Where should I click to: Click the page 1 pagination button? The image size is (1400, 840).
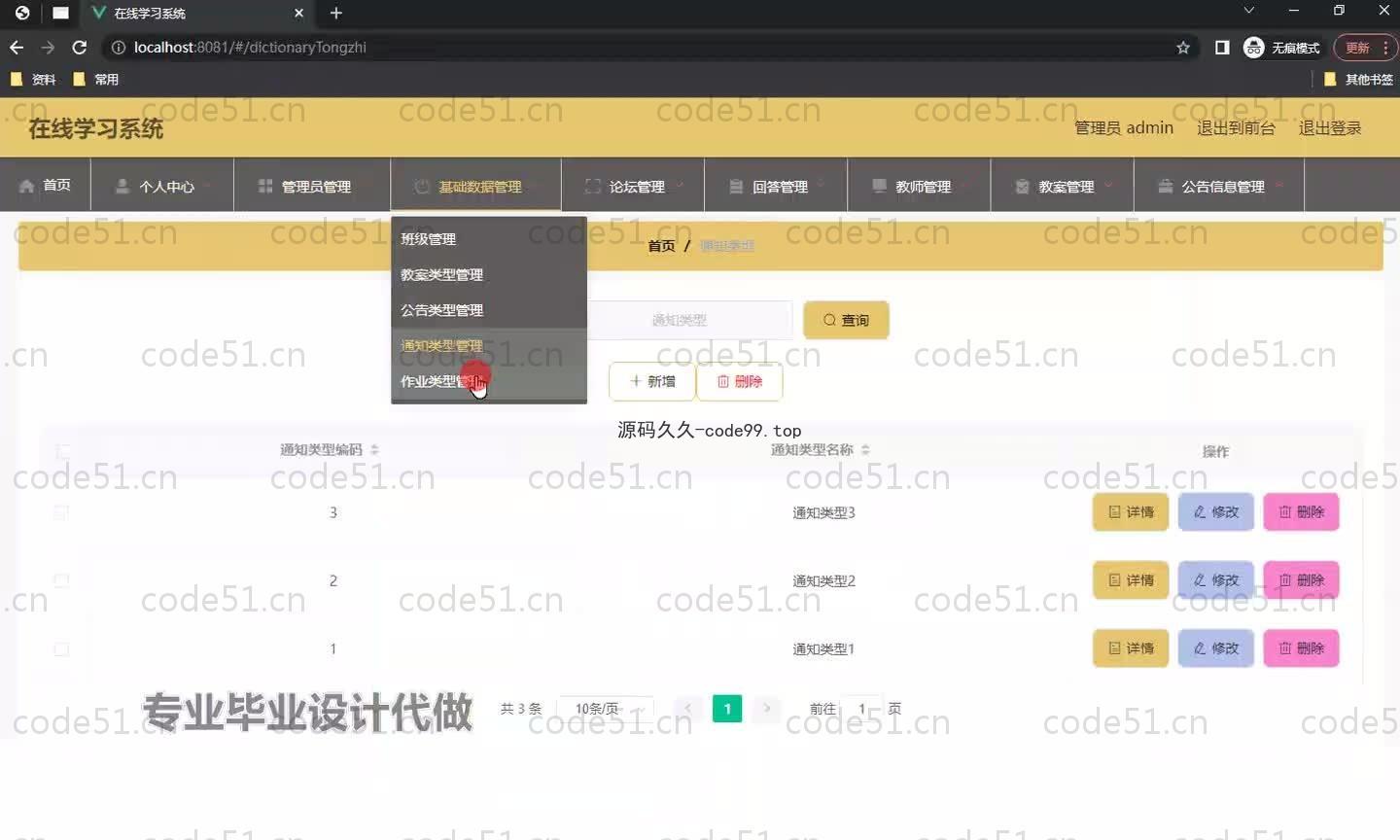(727, 709)
